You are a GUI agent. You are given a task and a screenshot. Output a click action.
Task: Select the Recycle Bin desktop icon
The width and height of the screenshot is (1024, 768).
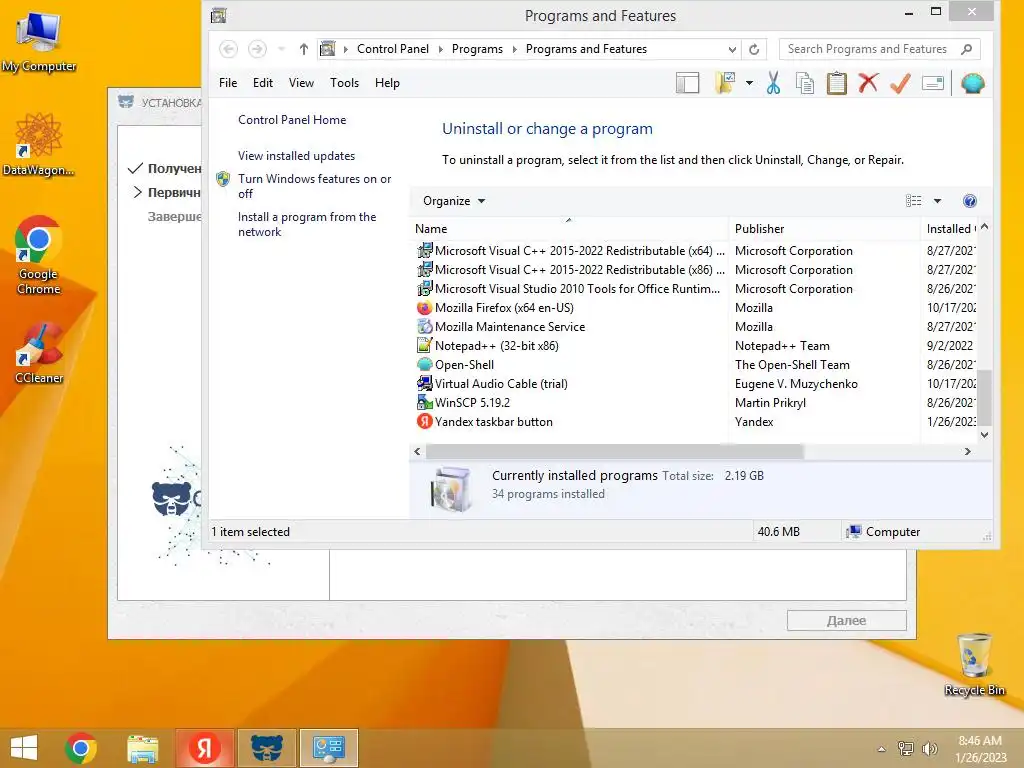click(974, 664)
